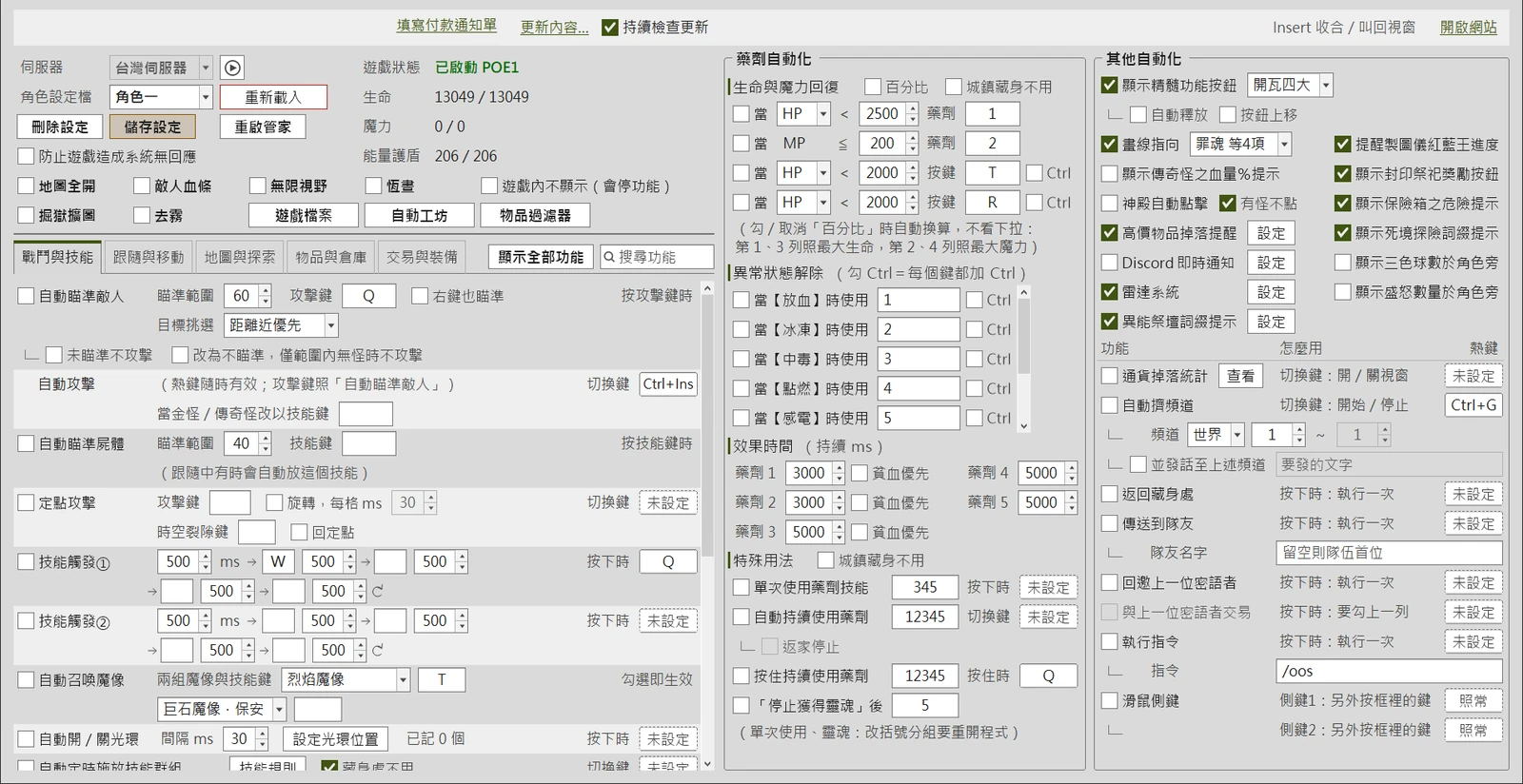The width and height of the screenshot is (1523, 784).
Task: Increase 瞄準範圍 60 with stepper arrow
Action: [266, 291]
